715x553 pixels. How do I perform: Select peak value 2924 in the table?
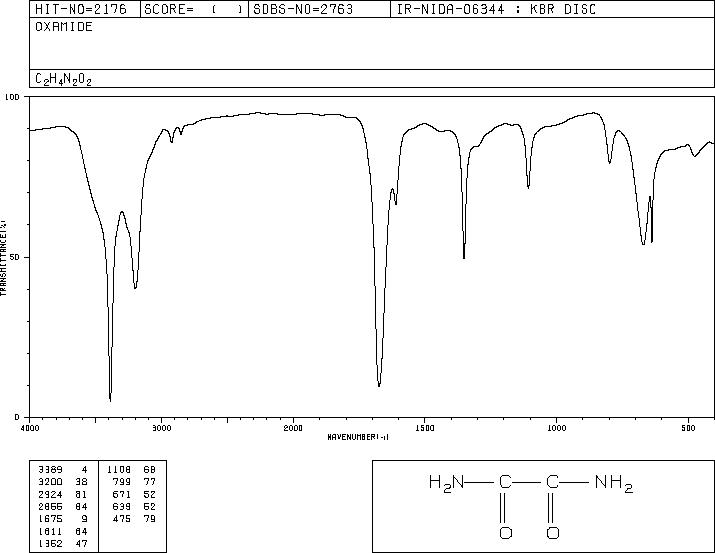51,494
